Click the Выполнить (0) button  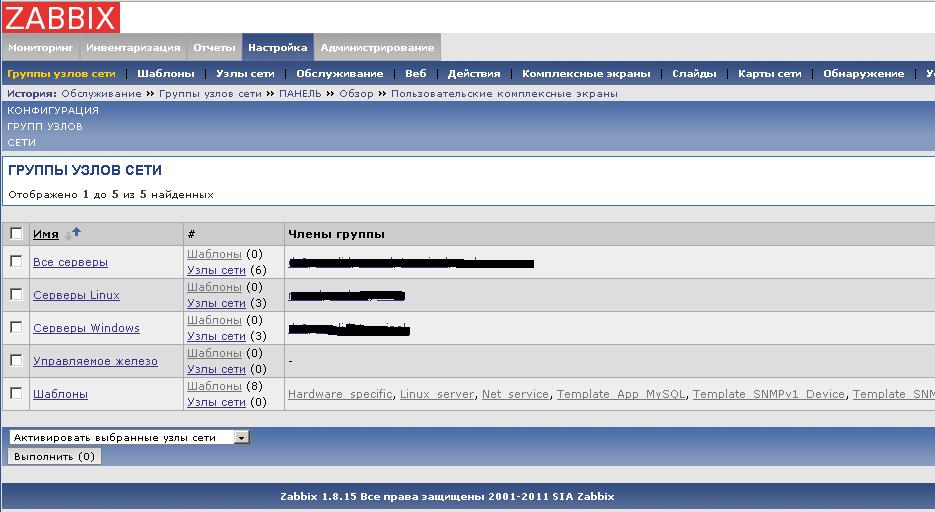[54, 457]
